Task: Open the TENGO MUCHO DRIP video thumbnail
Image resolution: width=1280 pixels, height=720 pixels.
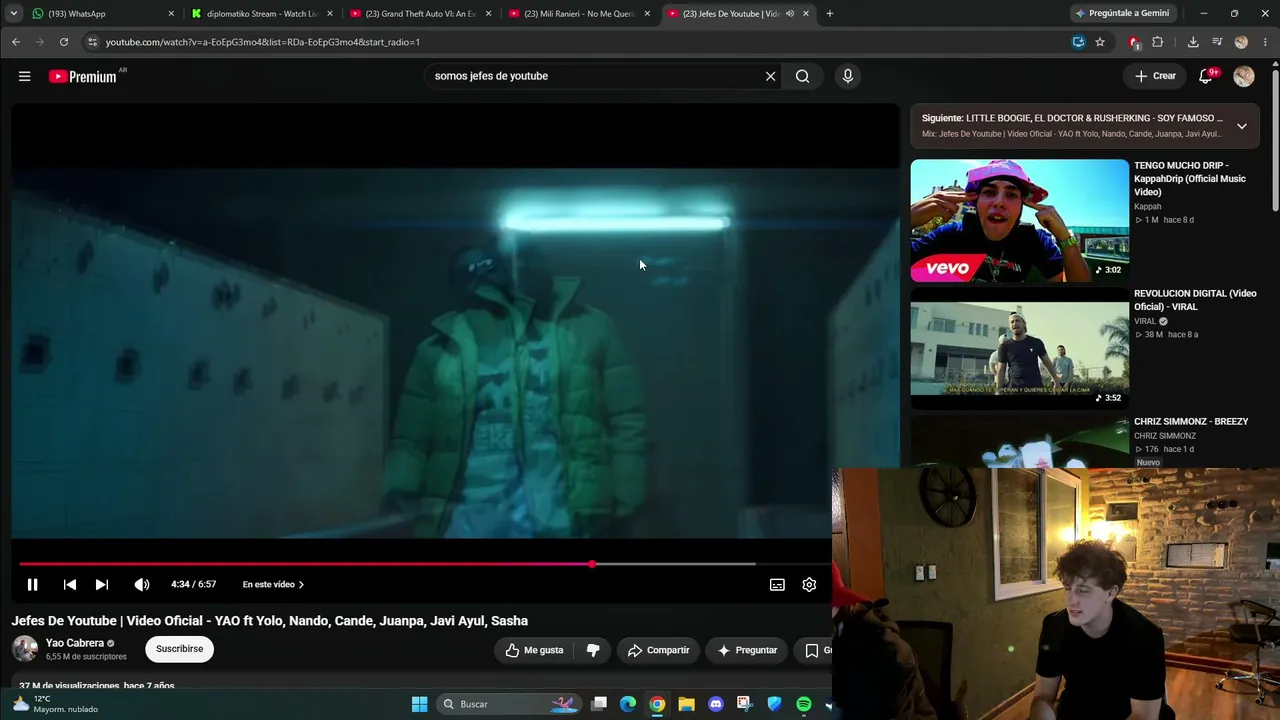Action: [x=1019, y=221]
